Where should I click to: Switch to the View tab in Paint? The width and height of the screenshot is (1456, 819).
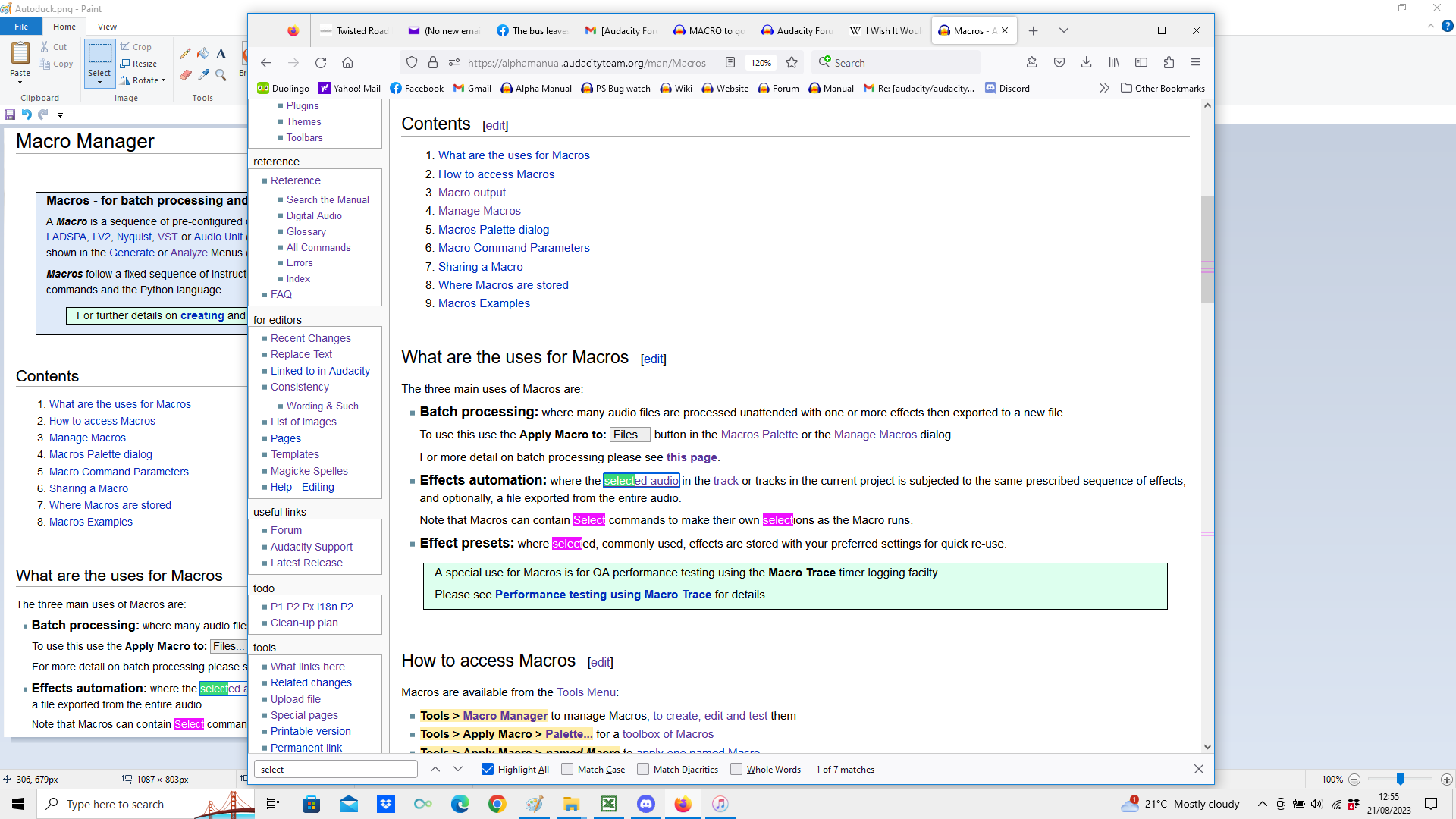click(107, 26)
